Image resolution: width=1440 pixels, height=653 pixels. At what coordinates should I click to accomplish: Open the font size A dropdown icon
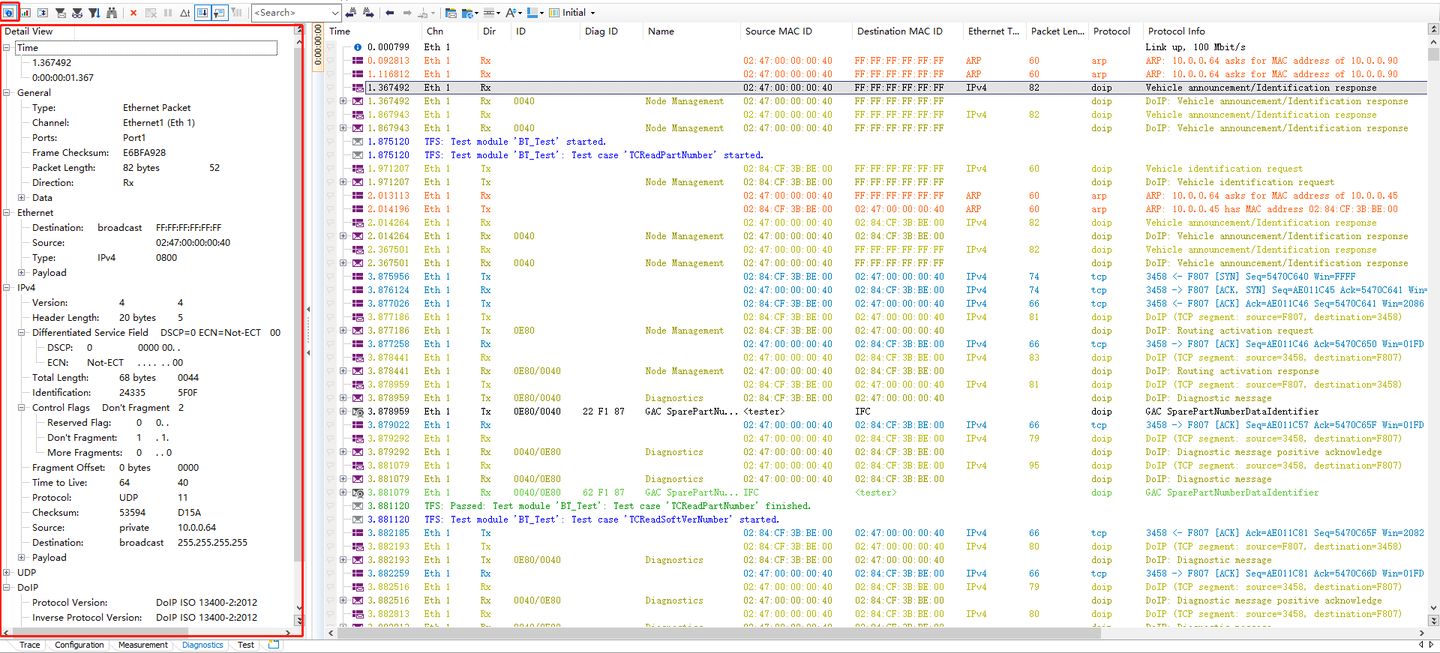tap(512, 13)
